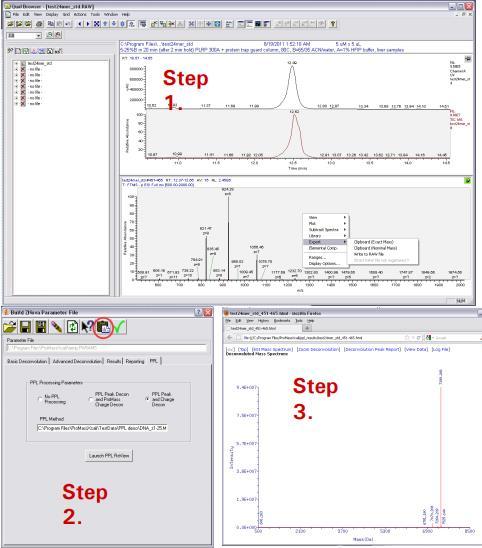The image size is (482, 548).
Task: Open the combo box under the toolbar
Action: click(x=38, y=35)
